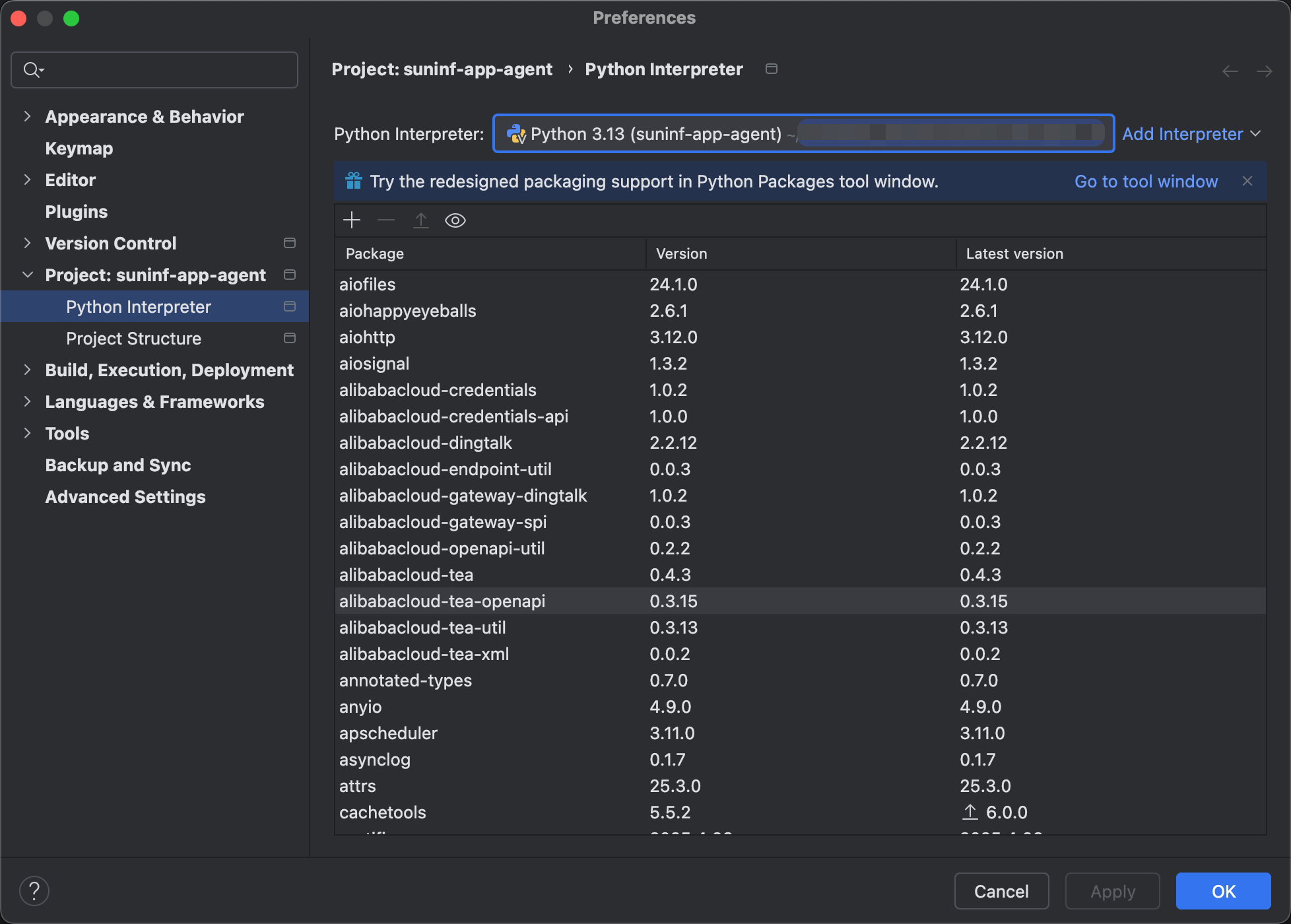The width and height of the screenshot is (1291, 924).
Task: Select alibabacloud-gateway-spi package row
Action: click(801, 522)
